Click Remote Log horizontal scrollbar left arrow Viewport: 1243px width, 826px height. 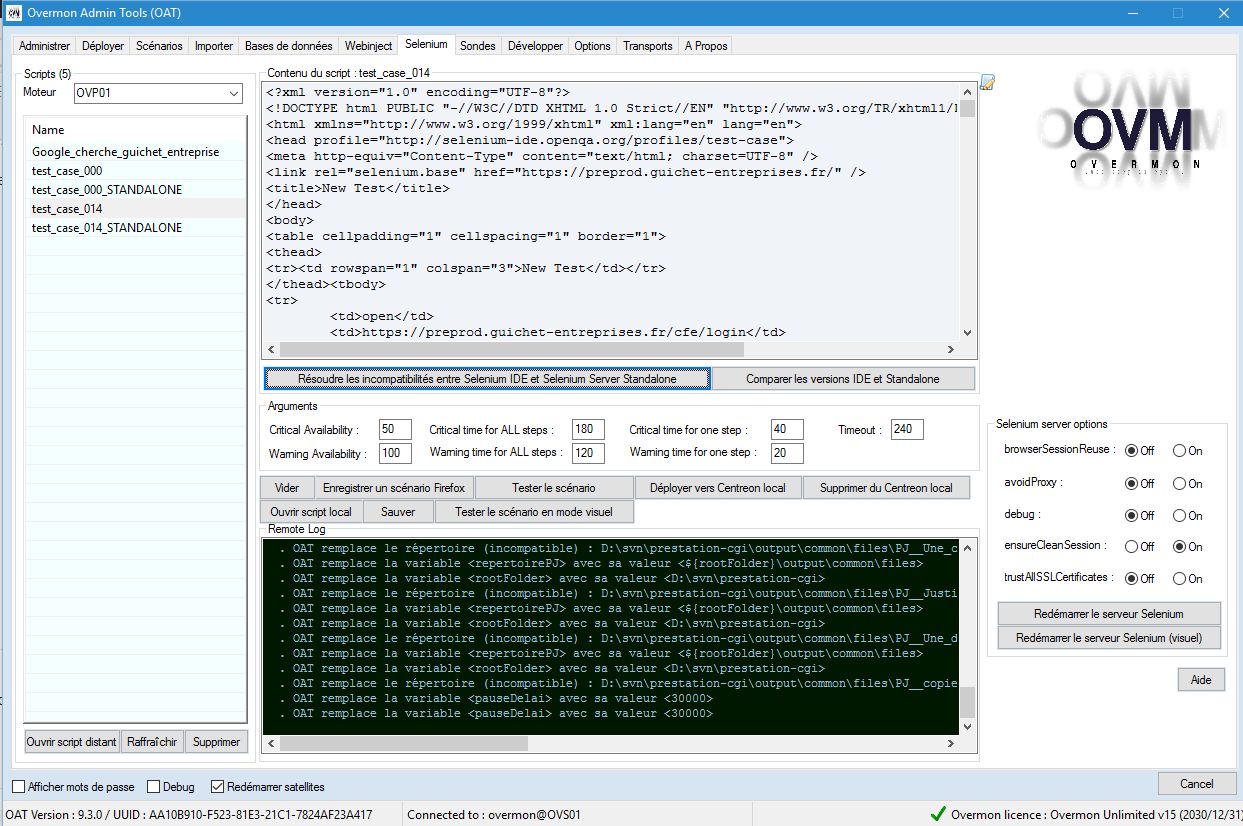(271, 744)
